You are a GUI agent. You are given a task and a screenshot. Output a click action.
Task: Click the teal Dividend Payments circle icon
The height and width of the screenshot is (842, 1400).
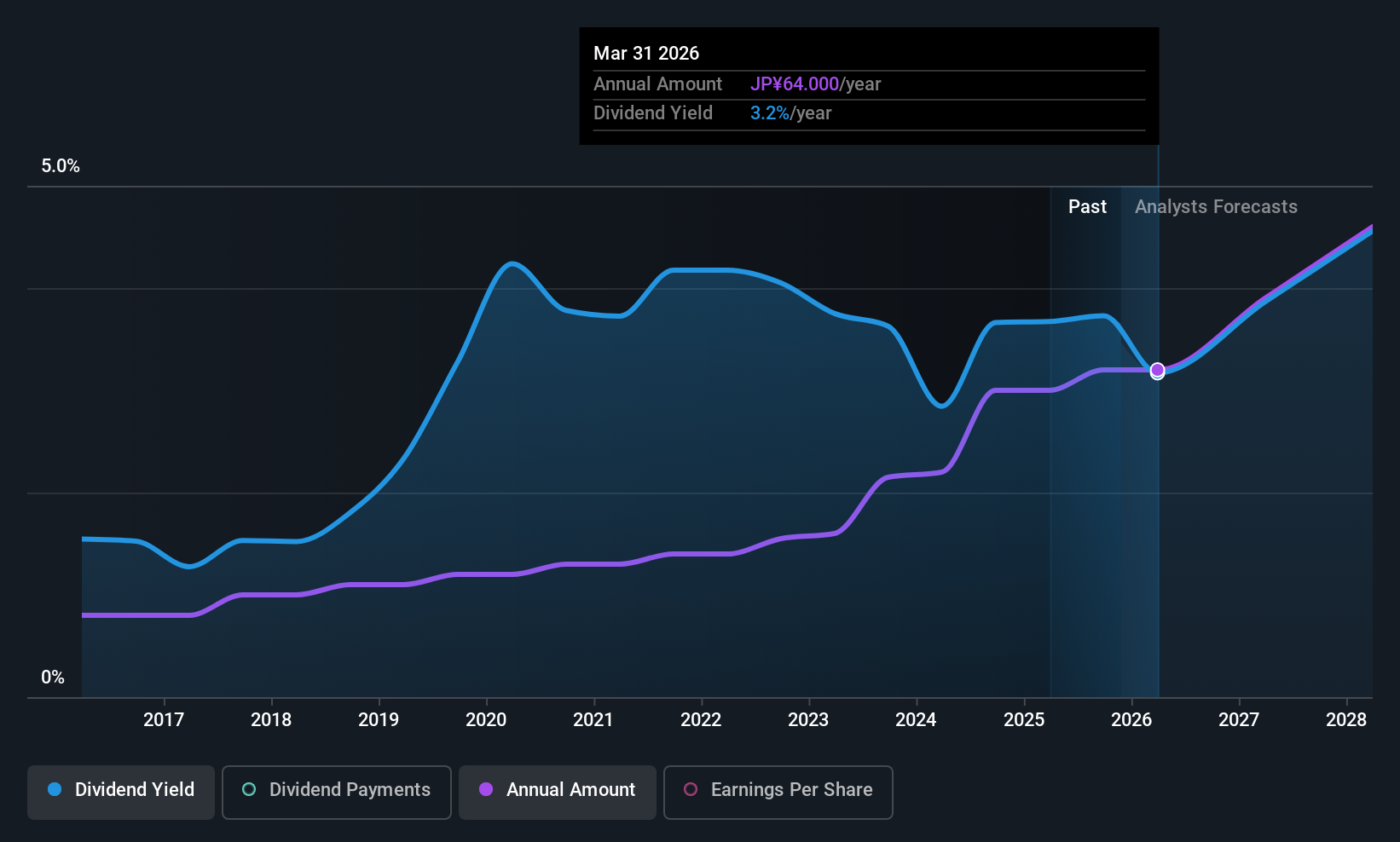(x=248, y=790)
